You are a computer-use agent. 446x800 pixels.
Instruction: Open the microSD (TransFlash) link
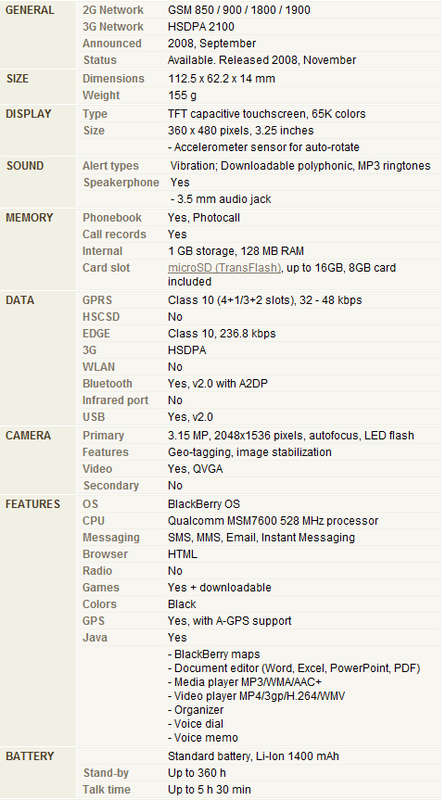[224, 268]
